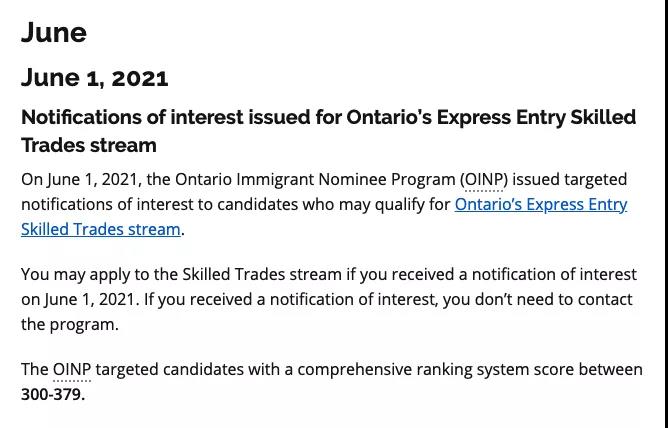The height and width of the screenshot is (428, 668).
Task: Click the "June" month heading
Action: coord(54,33)
